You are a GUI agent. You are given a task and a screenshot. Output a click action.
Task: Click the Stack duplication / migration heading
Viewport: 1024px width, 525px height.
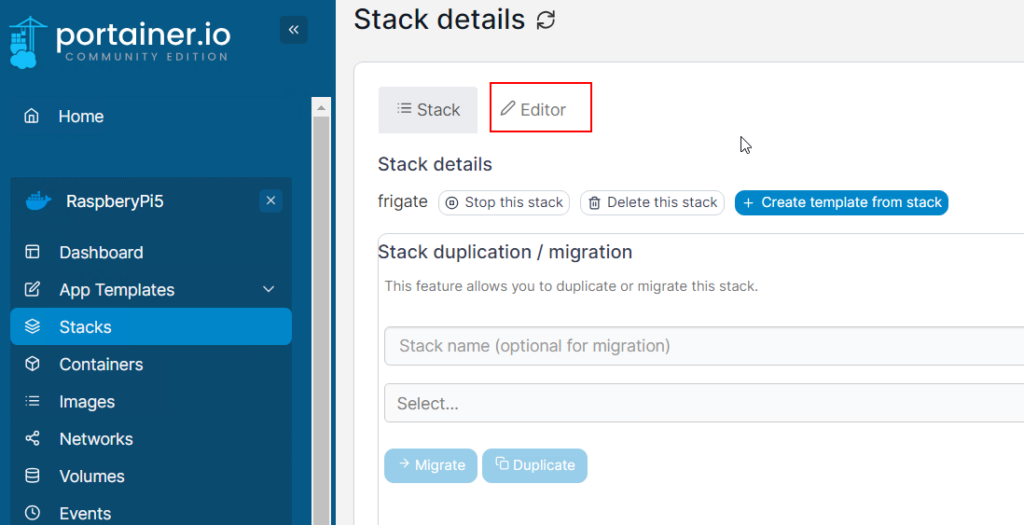click(x=505, y=252)
